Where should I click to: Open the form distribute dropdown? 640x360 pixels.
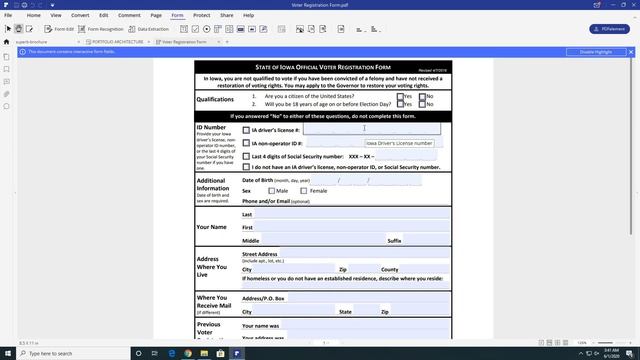pyautogui.click(x=376, y=29)
